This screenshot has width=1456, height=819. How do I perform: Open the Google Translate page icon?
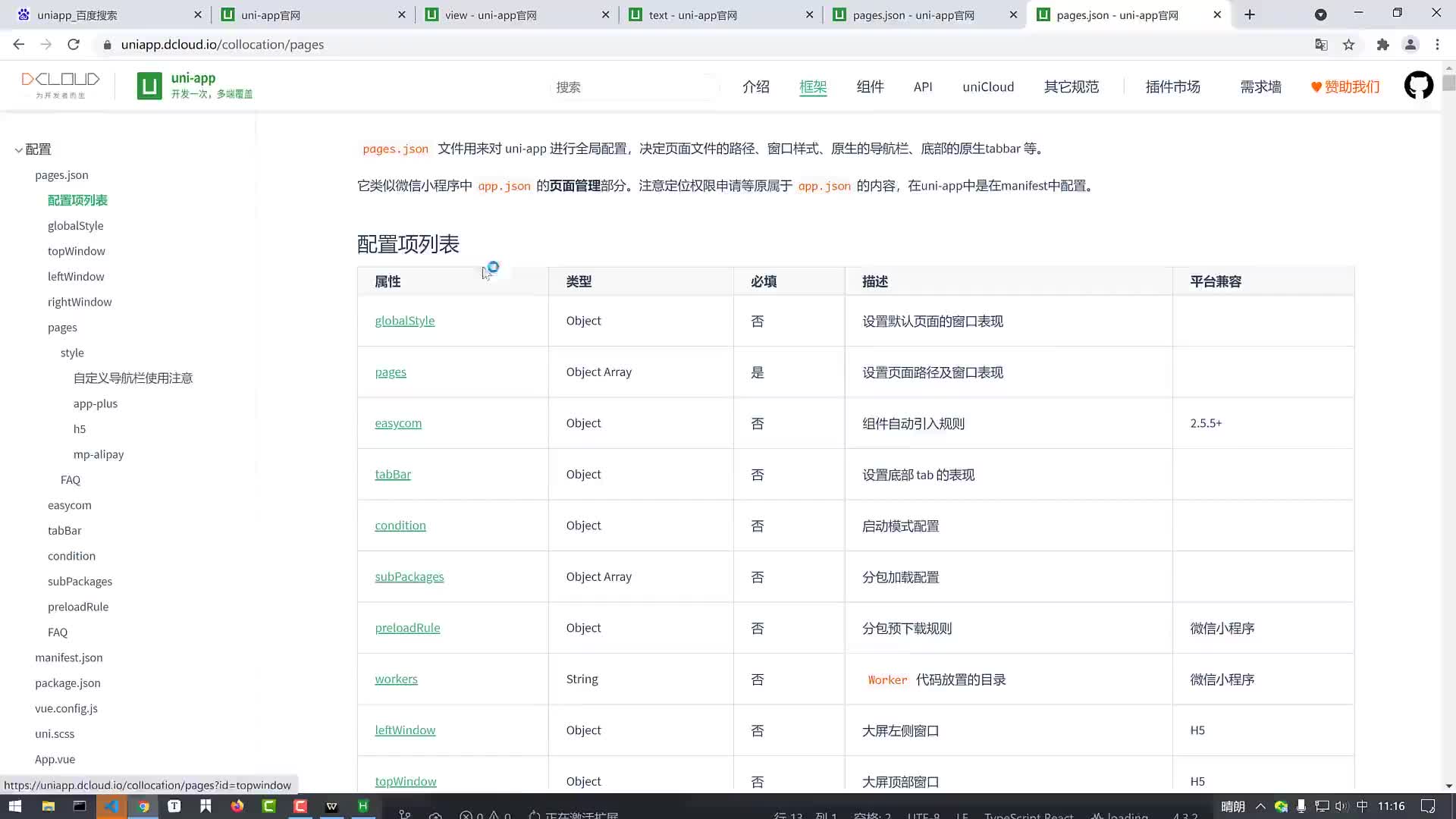1321,45
